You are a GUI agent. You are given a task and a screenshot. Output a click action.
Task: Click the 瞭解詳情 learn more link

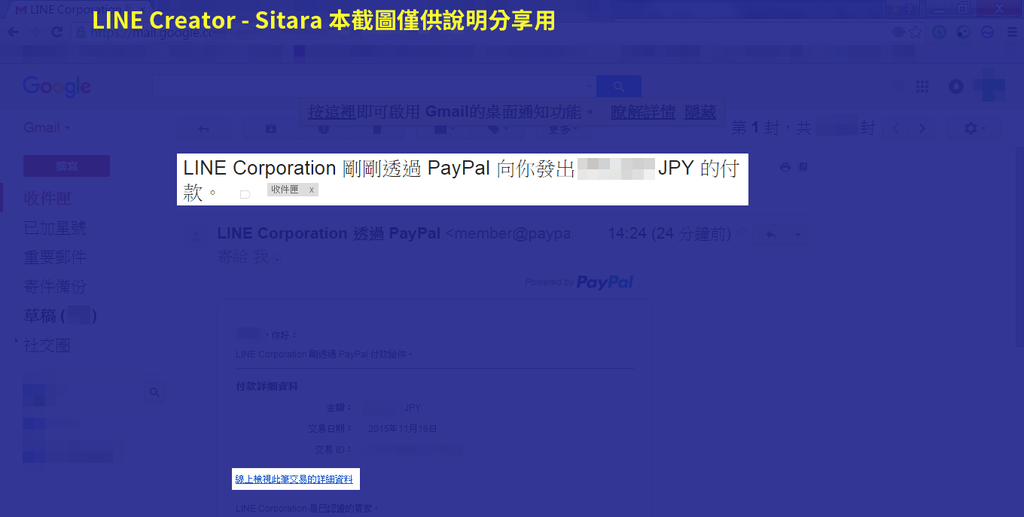point(643,112)
